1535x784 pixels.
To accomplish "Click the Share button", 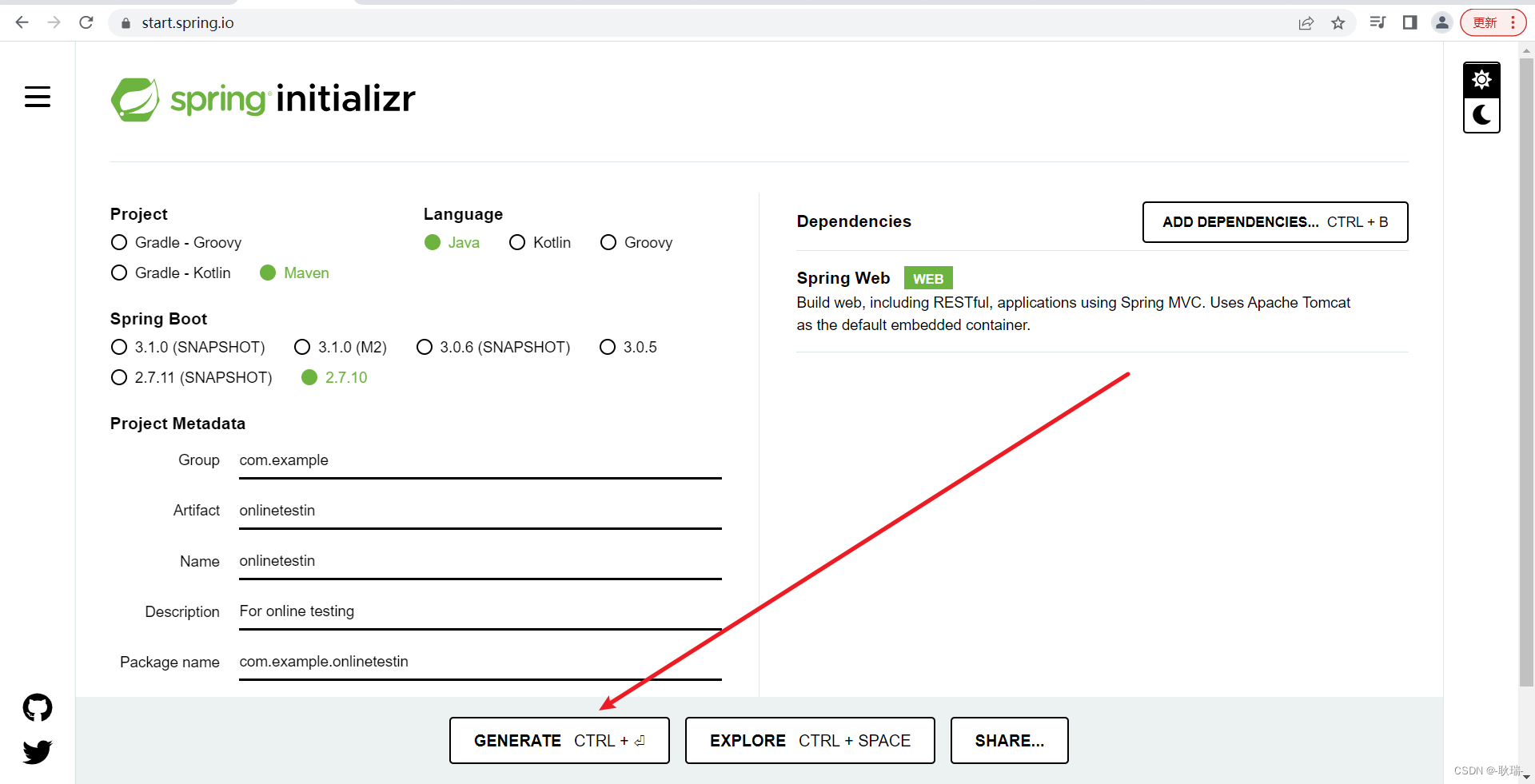I will click(x=1010, y=741).
